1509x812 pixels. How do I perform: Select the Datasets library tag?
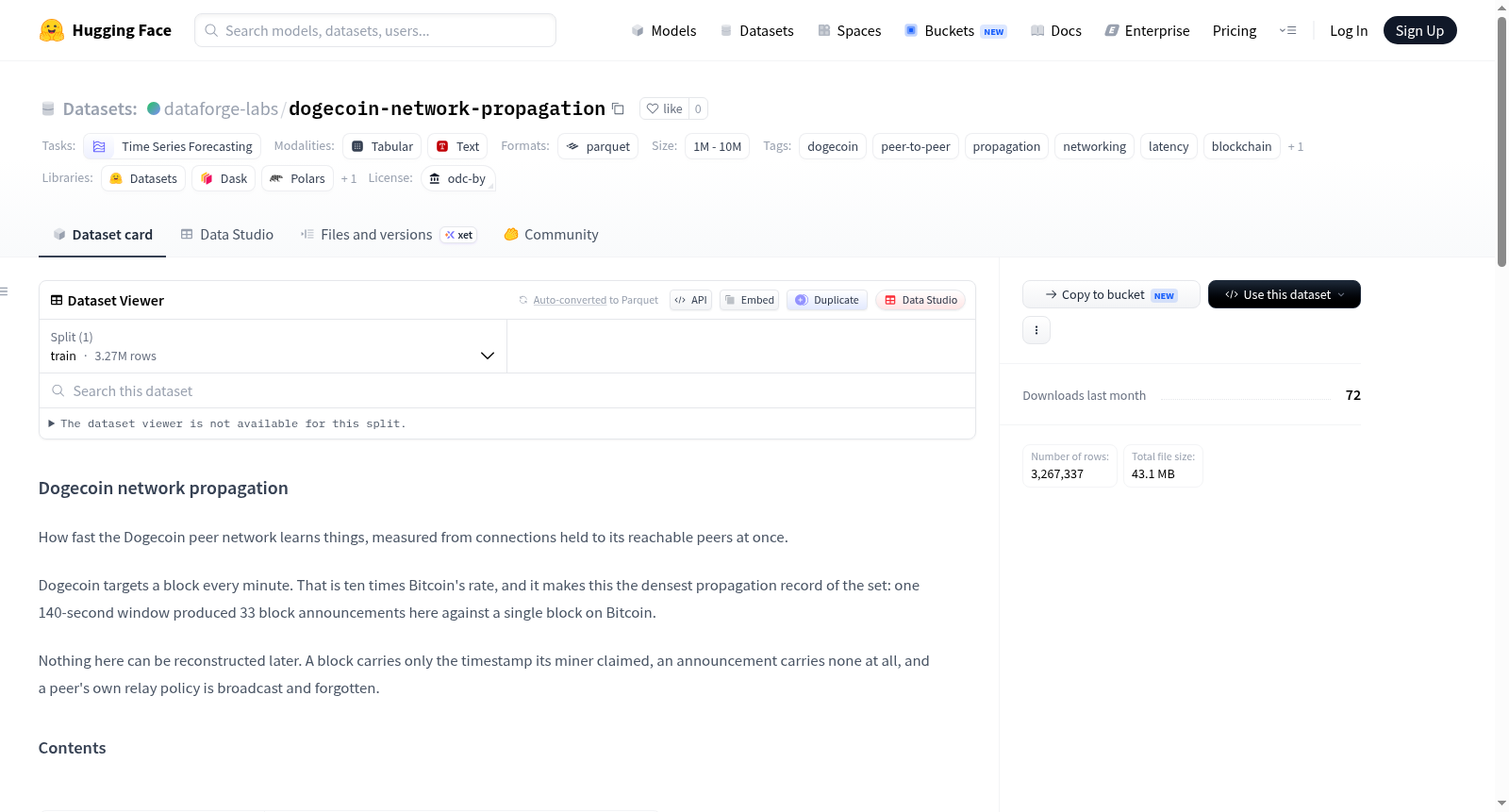coord(143,178)
